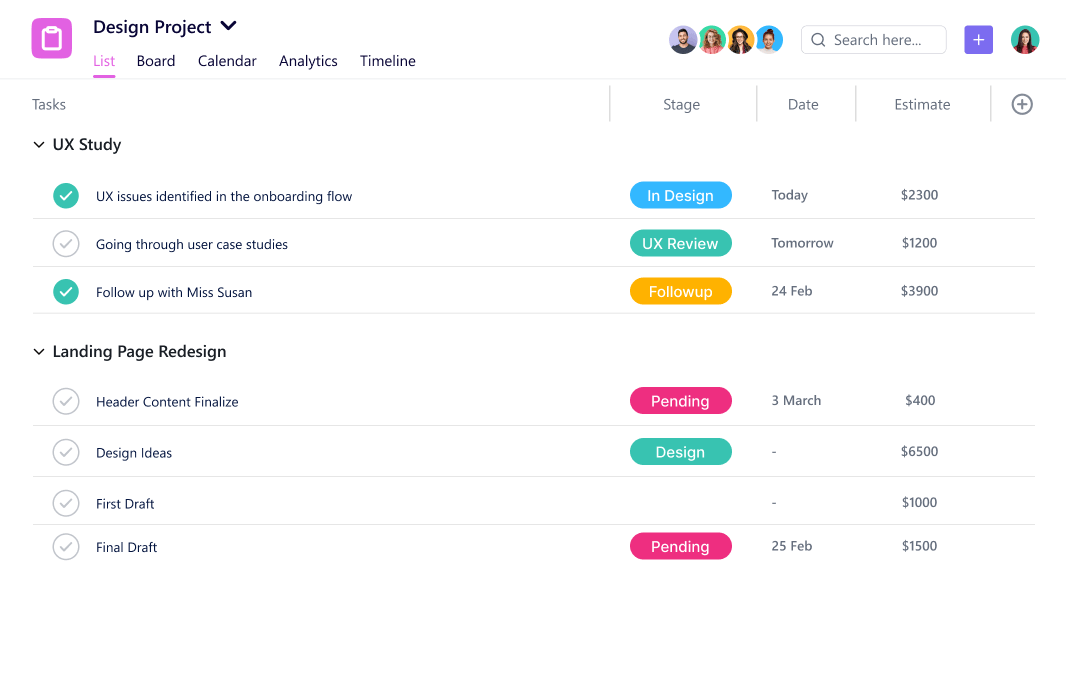Open your profile avatar in top right corner
The width and height of the screenshot is (1067, 678).
coord(1025,39)
